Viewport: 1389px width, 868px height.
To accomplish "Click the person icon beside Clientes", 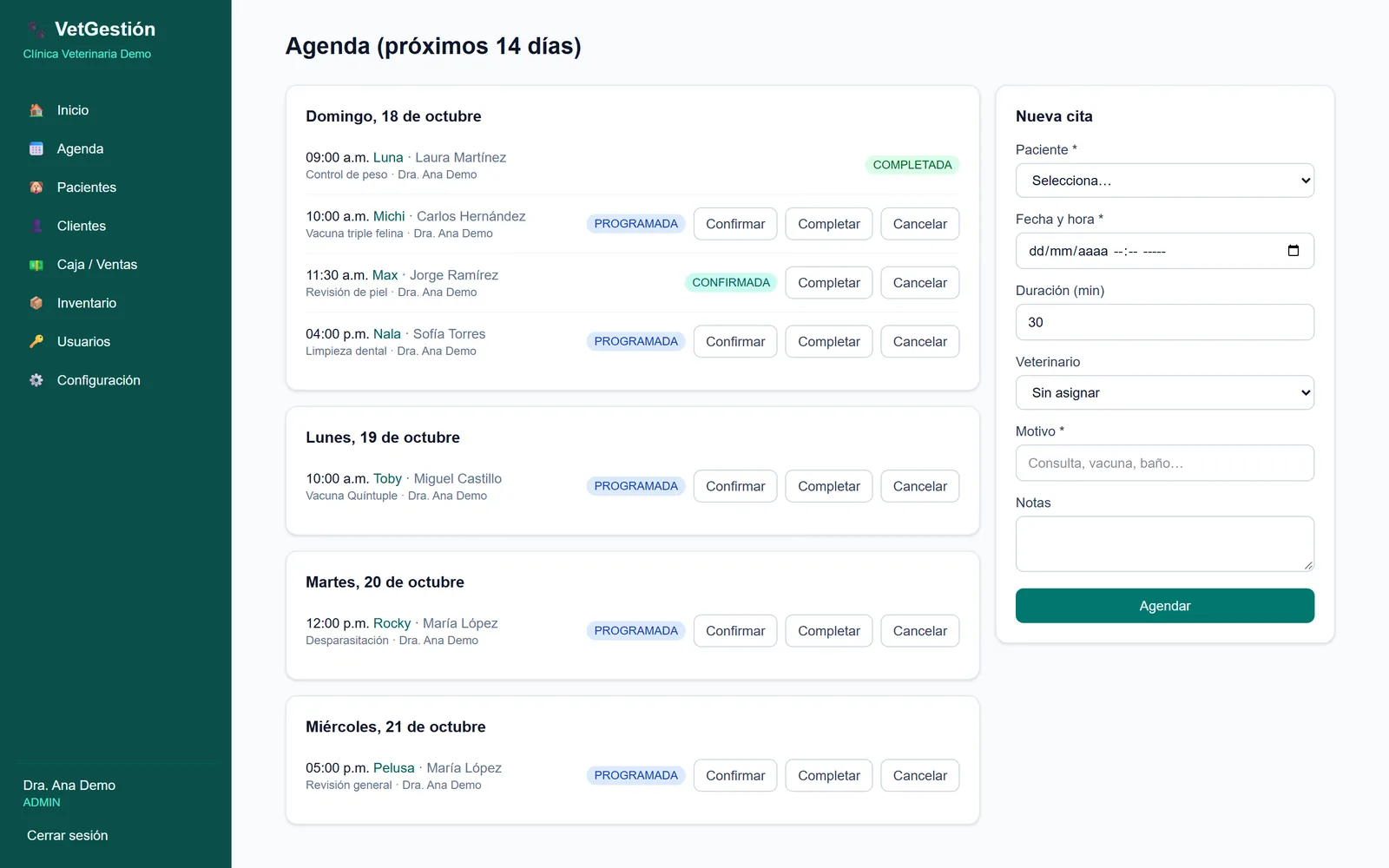I will coord(36,226).
